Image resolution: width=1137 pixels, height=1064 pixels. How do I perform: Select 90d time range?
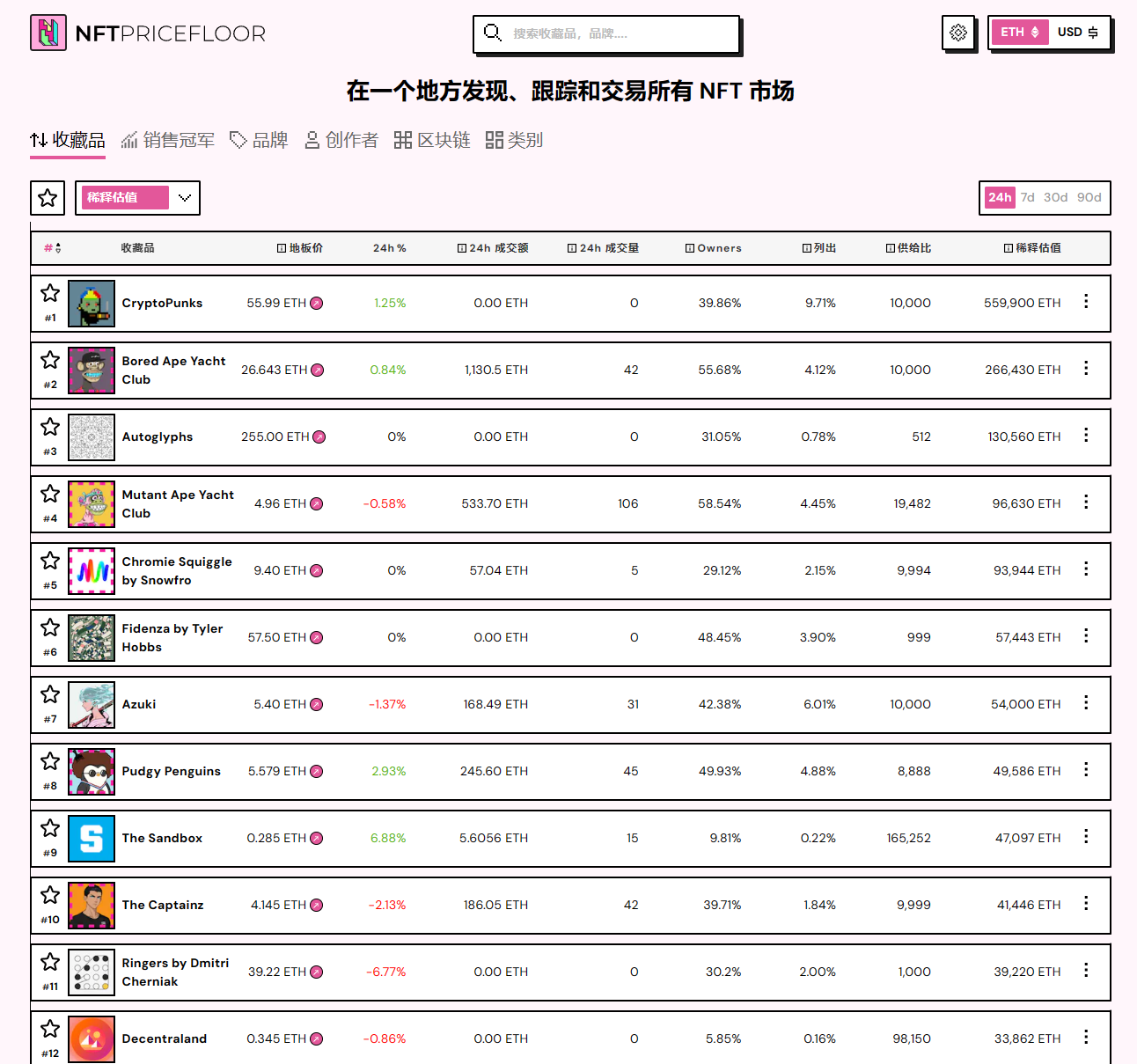click(x=1089, y=198)
